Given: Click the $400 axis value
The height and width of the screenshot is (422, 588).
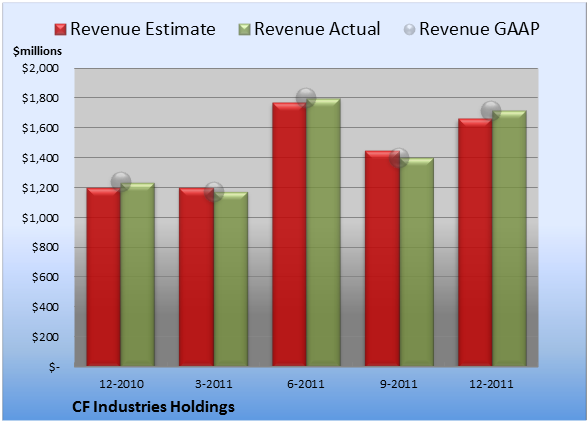Looking at the screenshot, I should point(45,307).
